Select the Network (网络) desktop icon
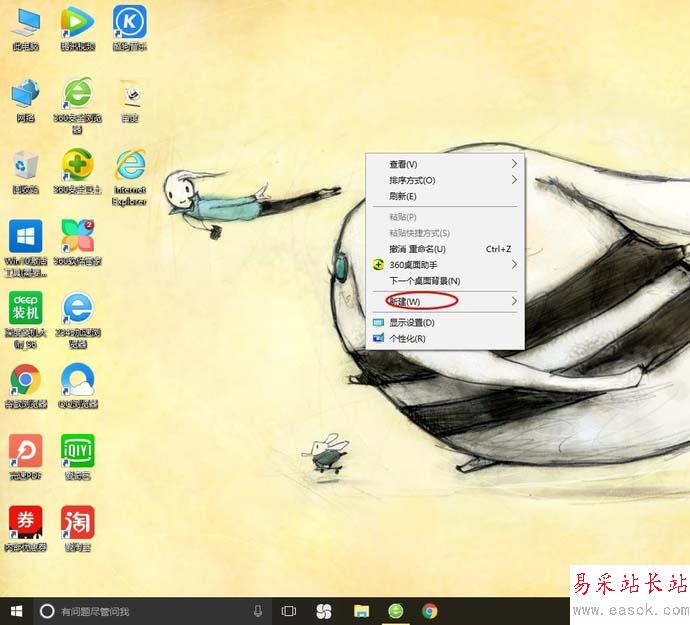 click(26, 100)
